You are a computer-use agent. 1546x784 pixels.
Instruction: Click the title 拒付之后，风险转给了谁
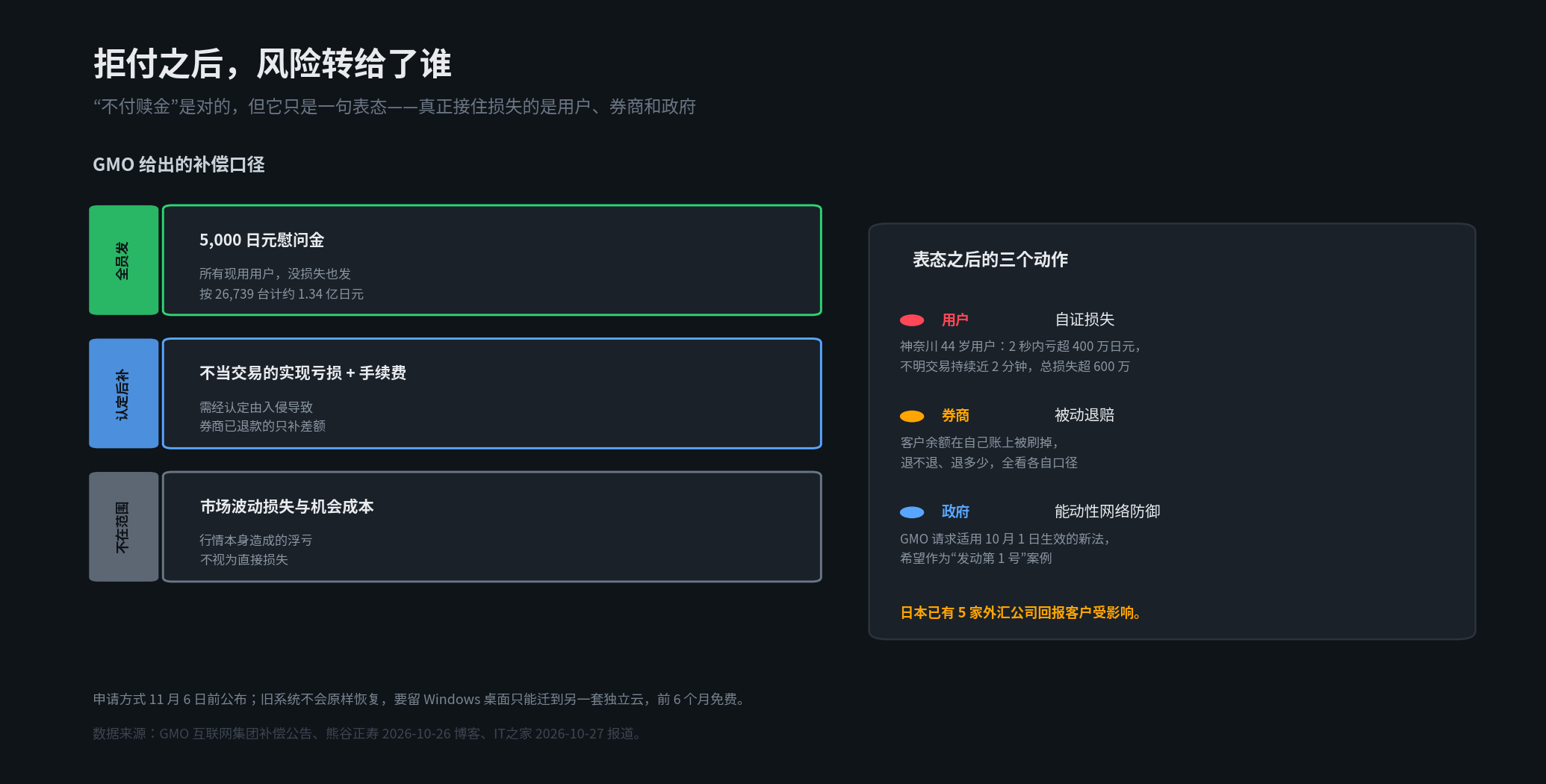coord(273,63)
